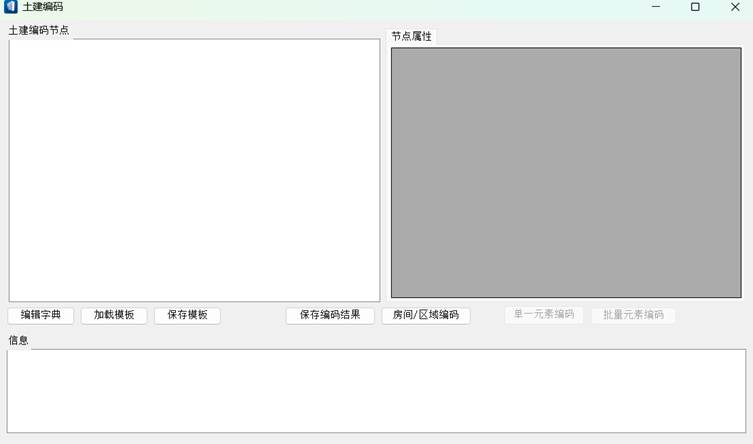Open 房间/区域编码
Image resolution: width=753 pixels, height=444 pixels.
click(x=426, y=315)
